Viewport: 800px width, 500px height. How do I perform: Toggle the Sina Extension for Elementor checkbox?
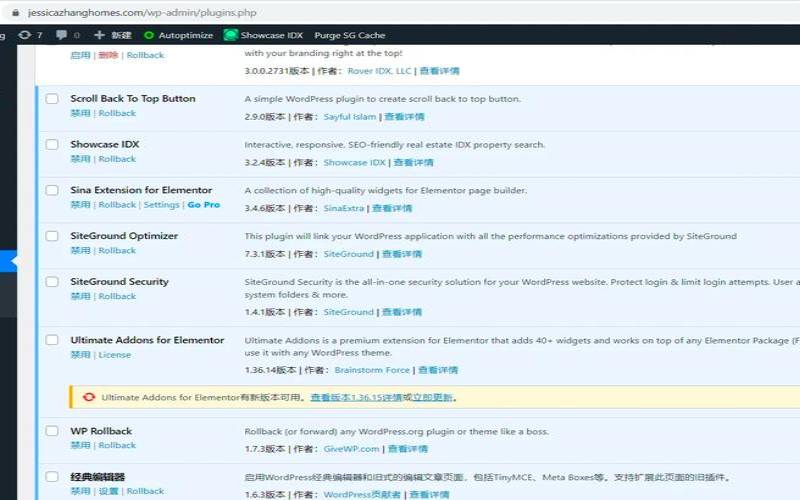click(52, 190)
